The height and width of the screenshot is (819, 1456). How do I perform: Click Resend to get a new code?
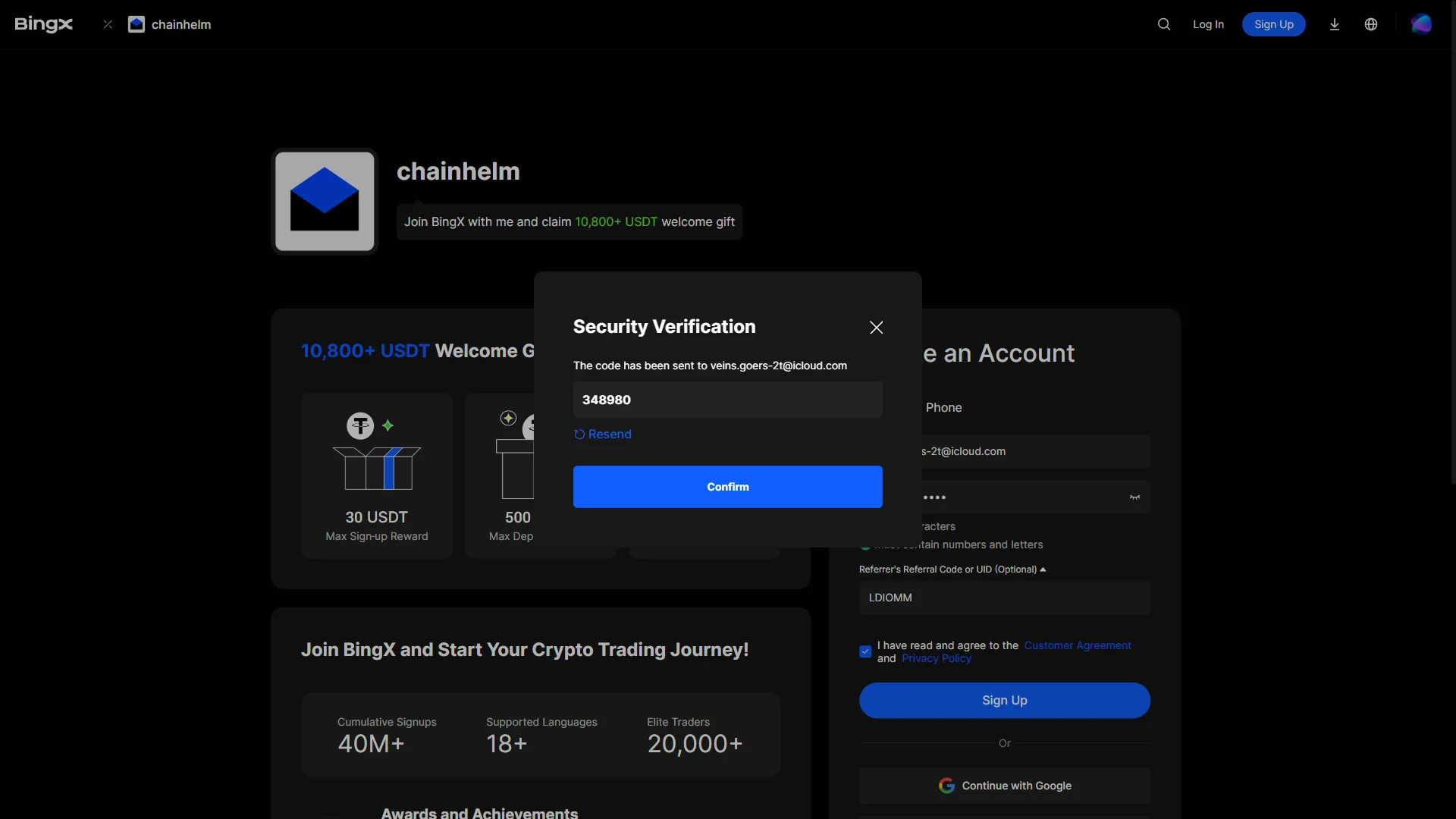pyautogui.click(x=603, y=435)
